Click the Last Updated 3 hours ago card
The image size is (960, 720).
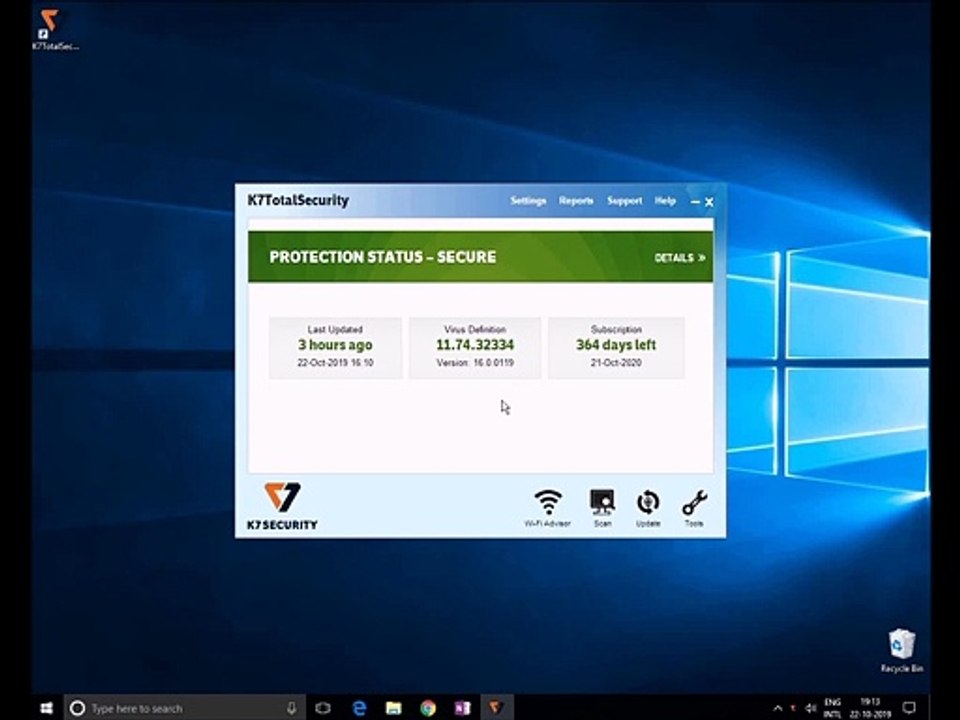(x=335, y=347)
